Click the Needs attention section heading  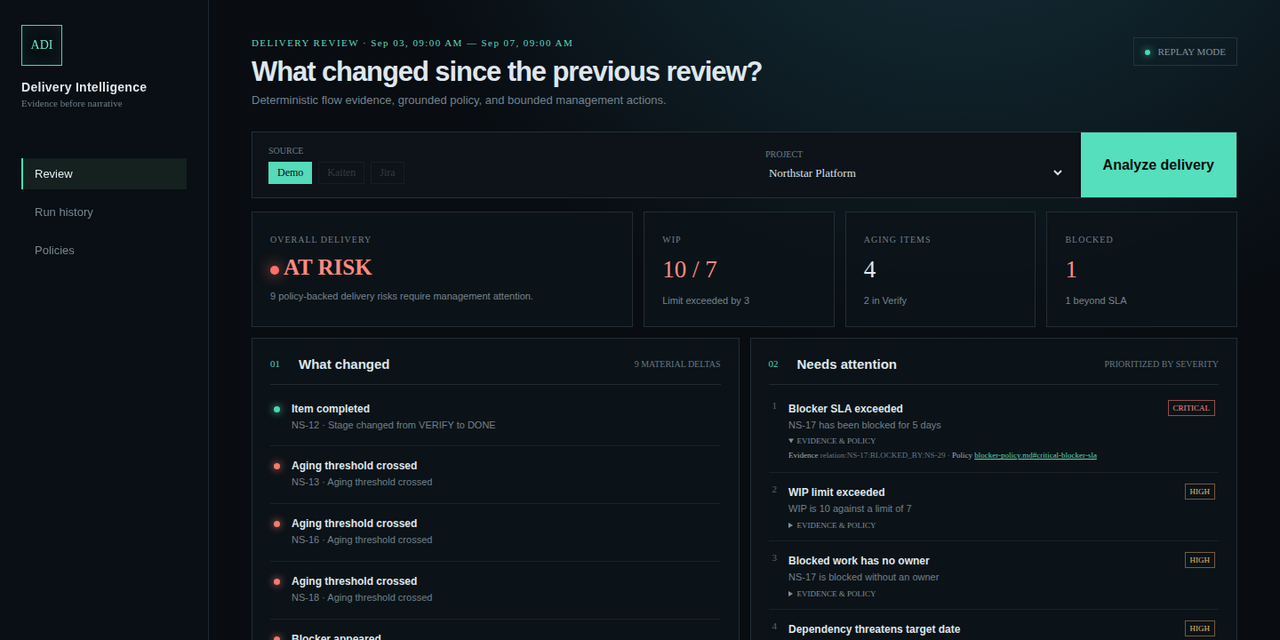click(x=846, y=365)
